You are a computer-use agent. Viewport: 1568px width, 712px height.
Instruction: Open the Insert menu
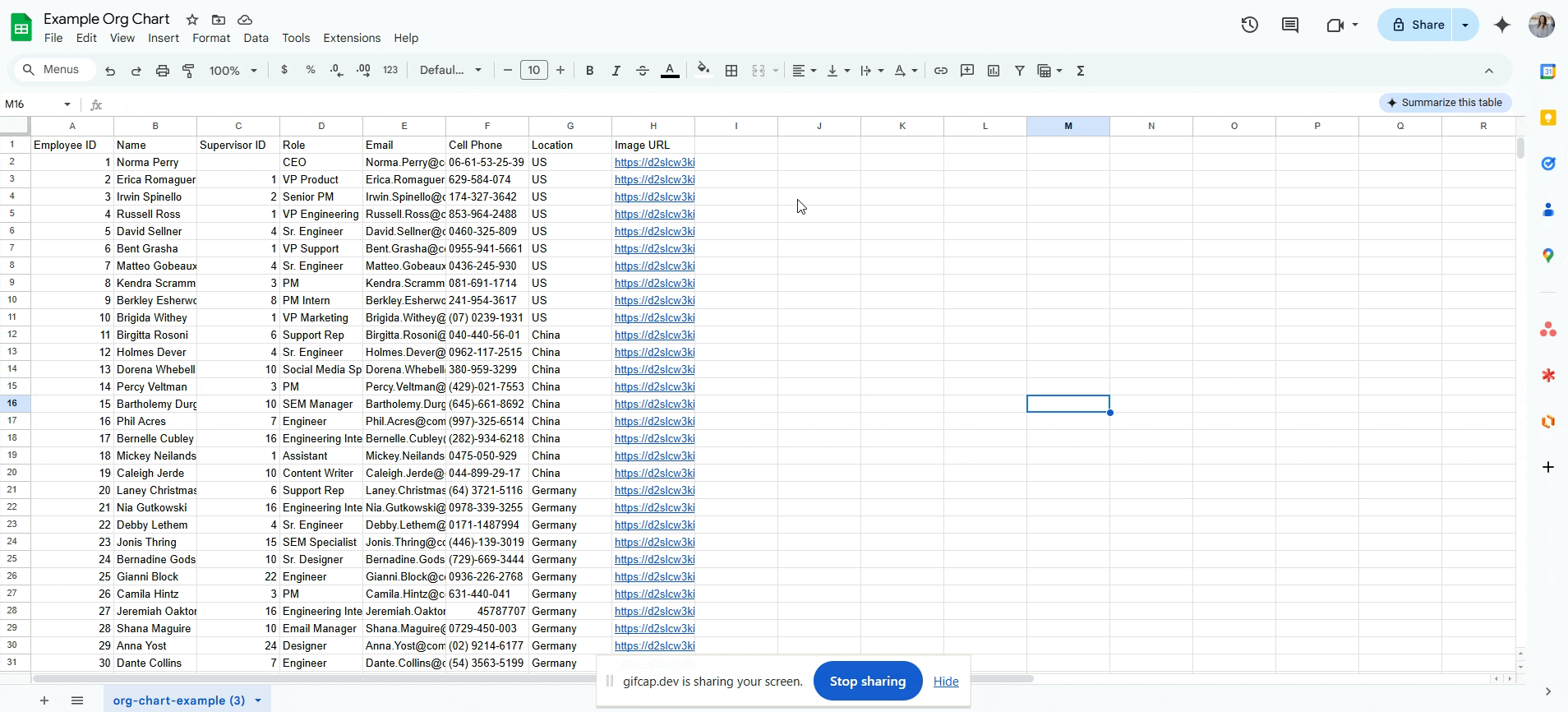pyautogui.click(x=164, y=38)
